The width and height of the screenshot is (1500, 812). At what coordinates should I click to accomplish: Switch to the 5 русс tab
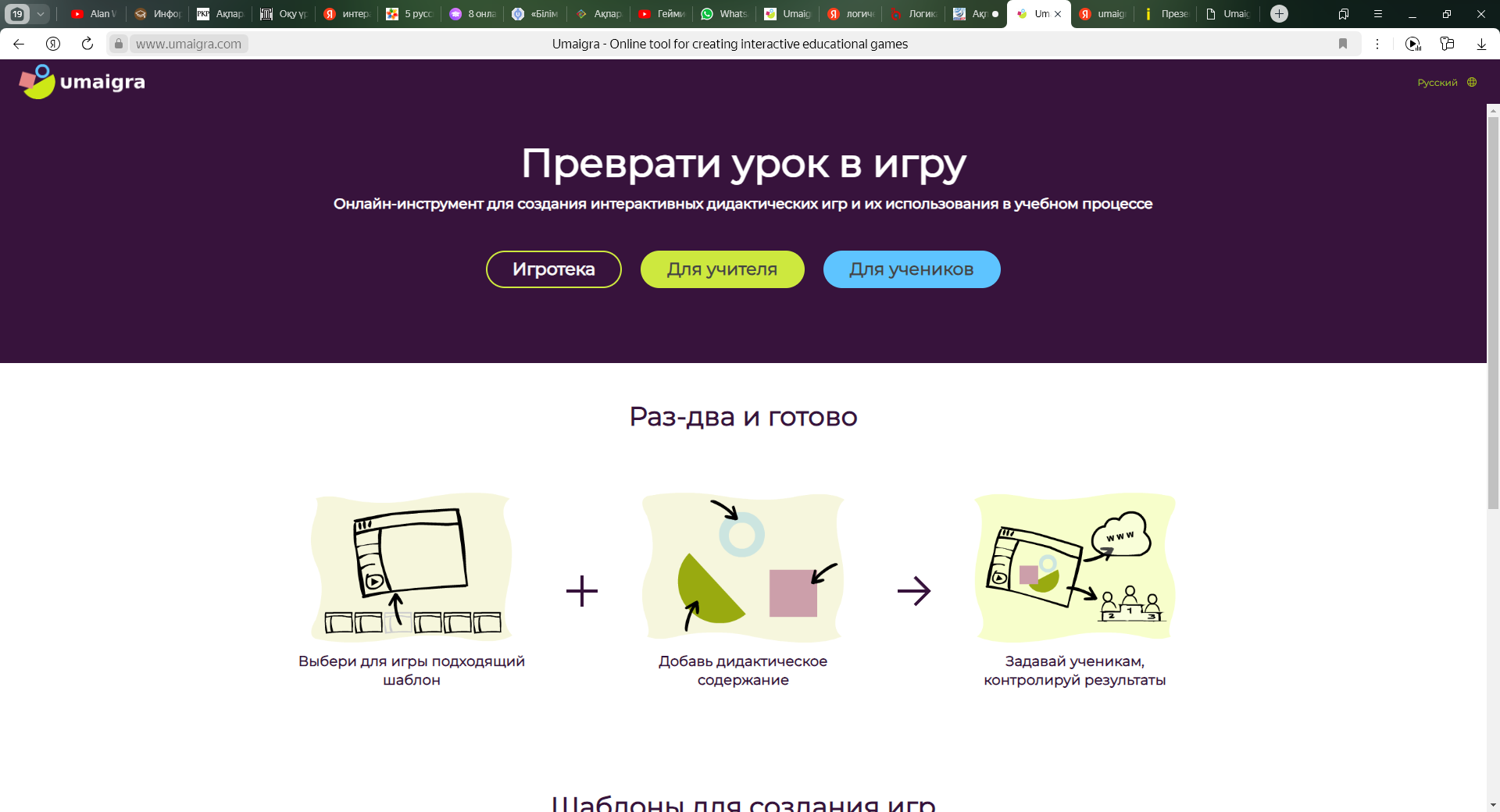(x=410, y=13)
